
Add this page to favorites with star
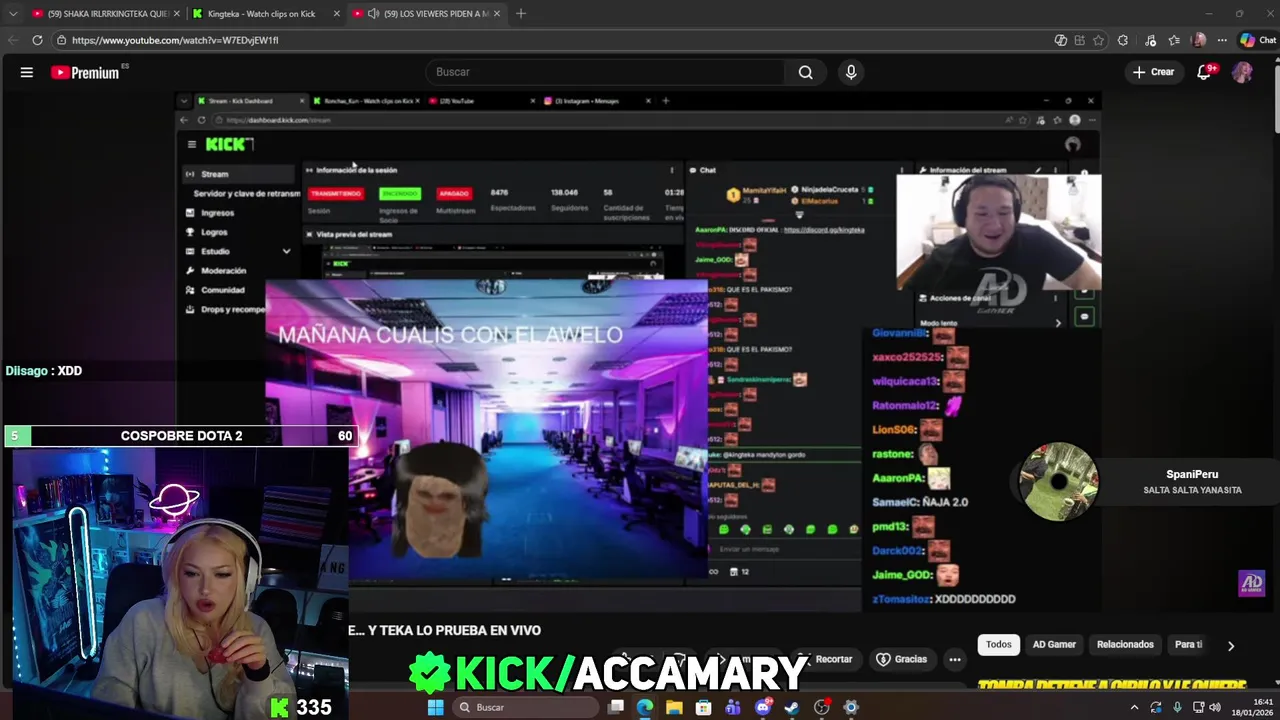(x=1098, y=40)
